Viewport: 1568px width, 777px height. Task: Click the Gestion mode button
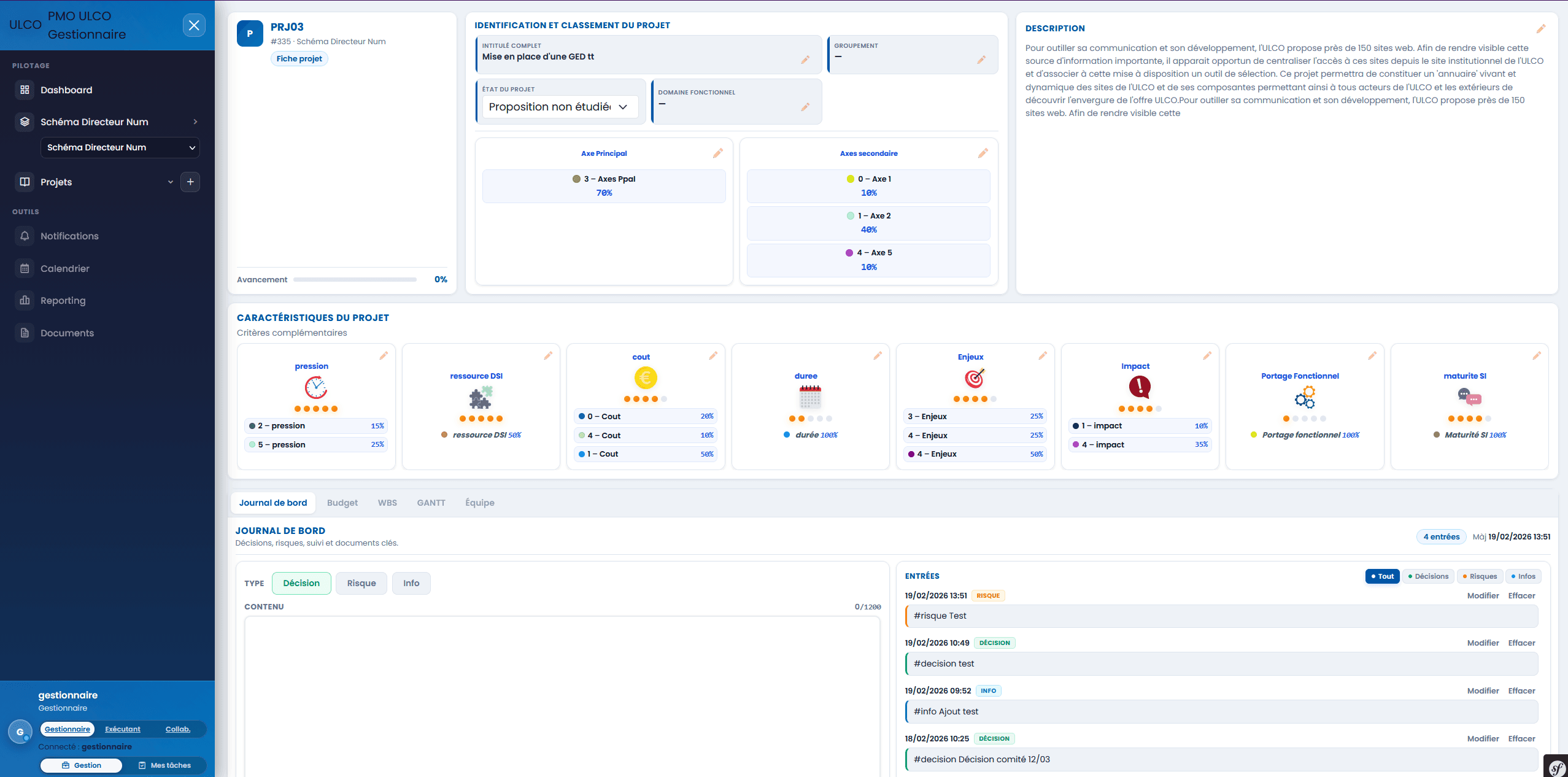[82, 765]
